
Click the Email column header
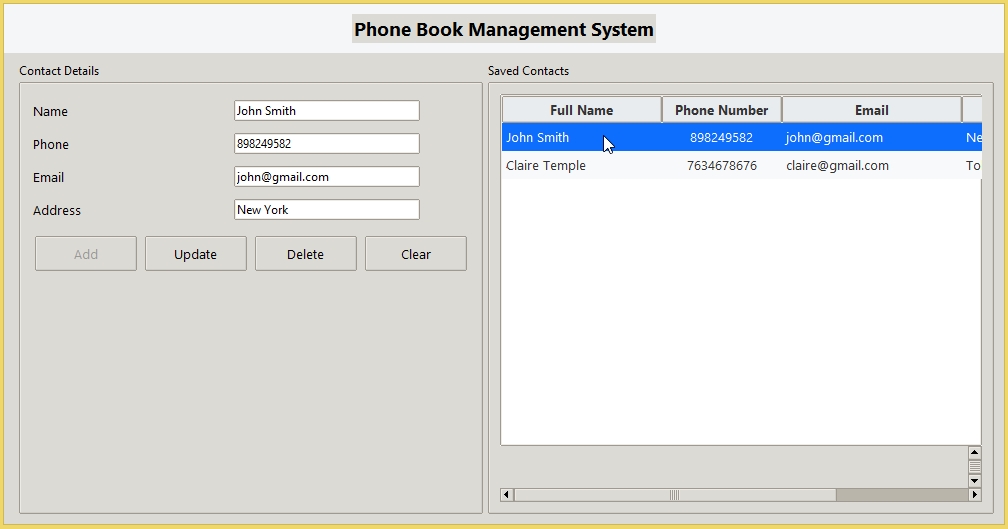click(871, 110)
